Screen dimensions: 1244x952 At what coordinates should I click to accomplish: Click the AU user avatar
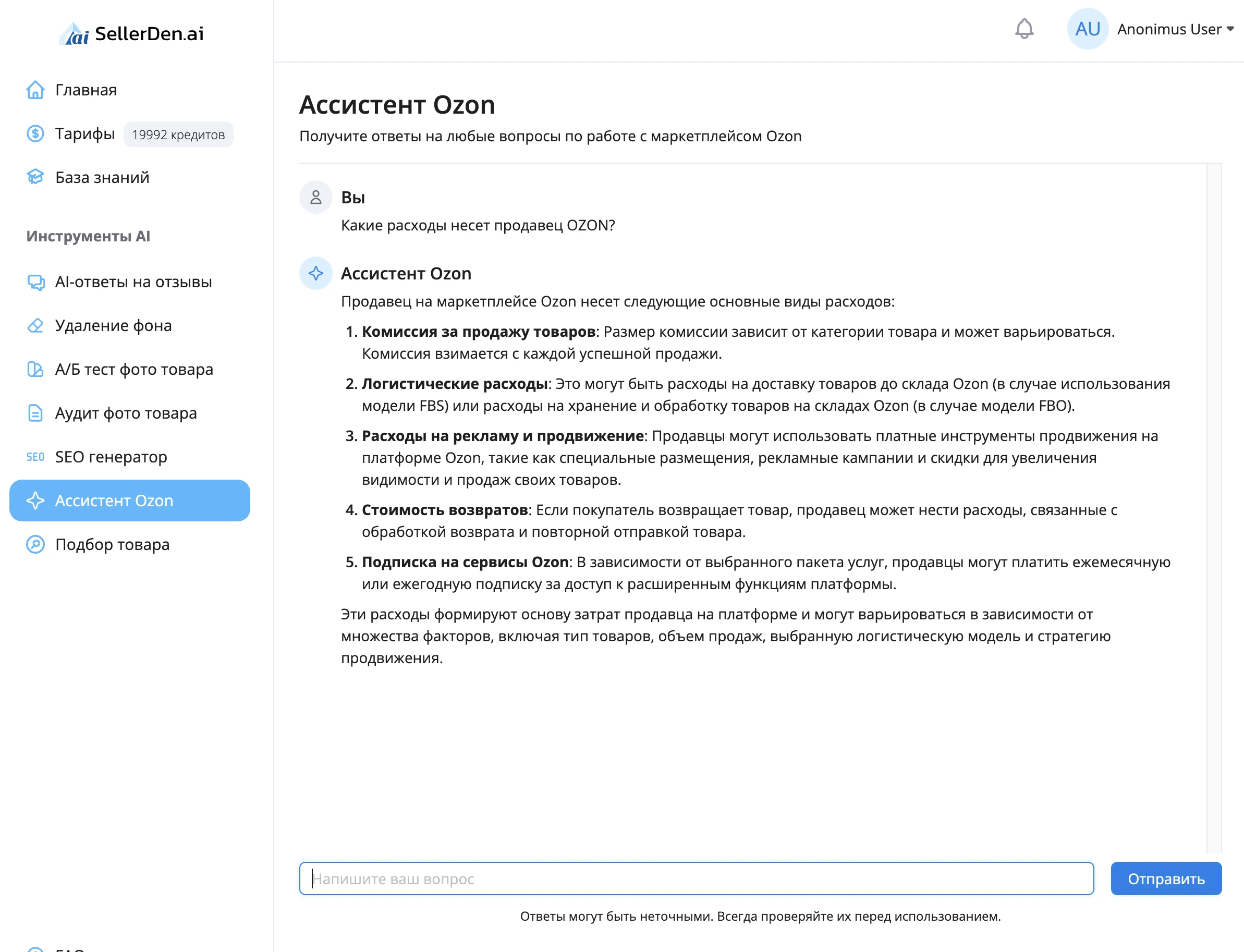click(x=1087, y=29)
